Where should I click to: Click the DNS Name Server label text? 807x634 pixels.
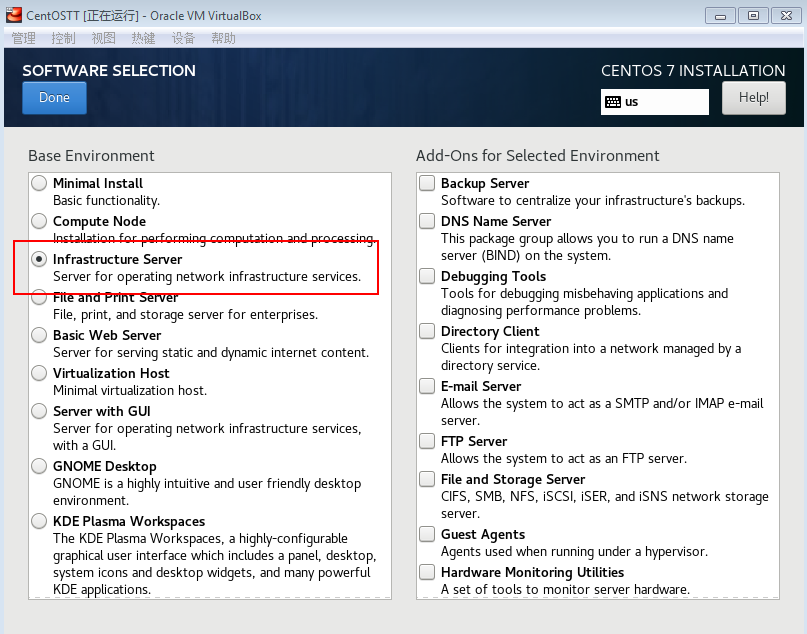click(x=496, y=221)
